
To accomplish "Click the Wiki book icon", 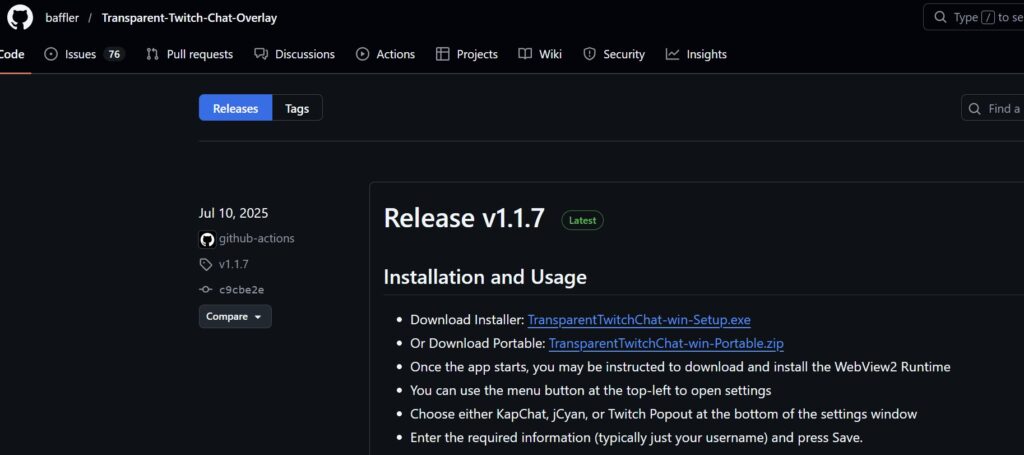I will click(x=525, y=54).
